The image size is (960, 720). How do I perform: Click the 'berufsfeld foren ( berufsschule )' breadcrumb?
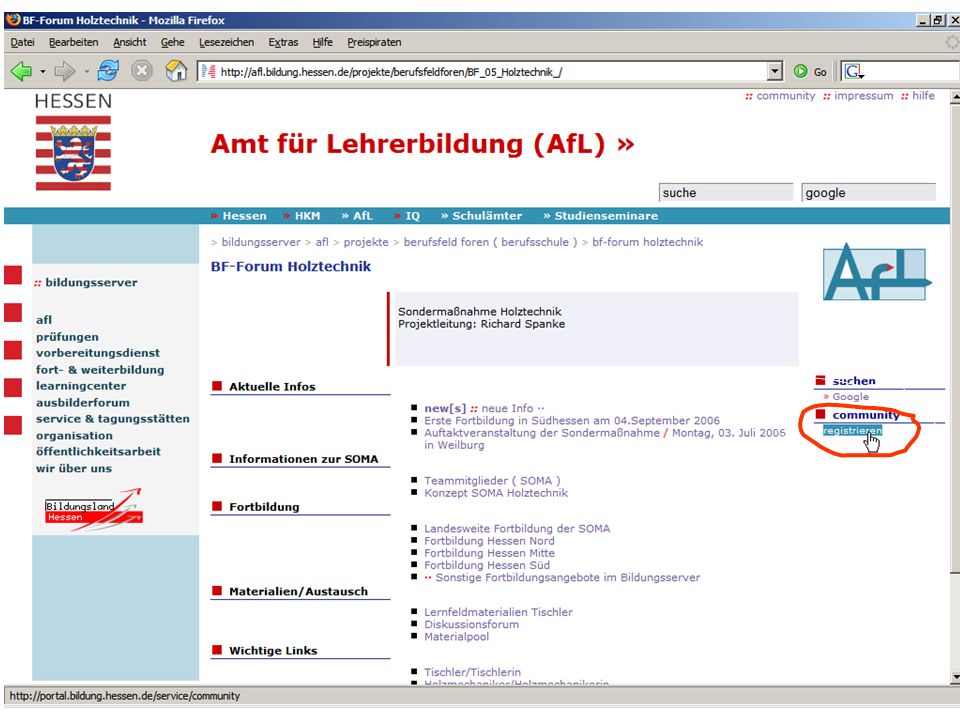(x=490, y=242)
